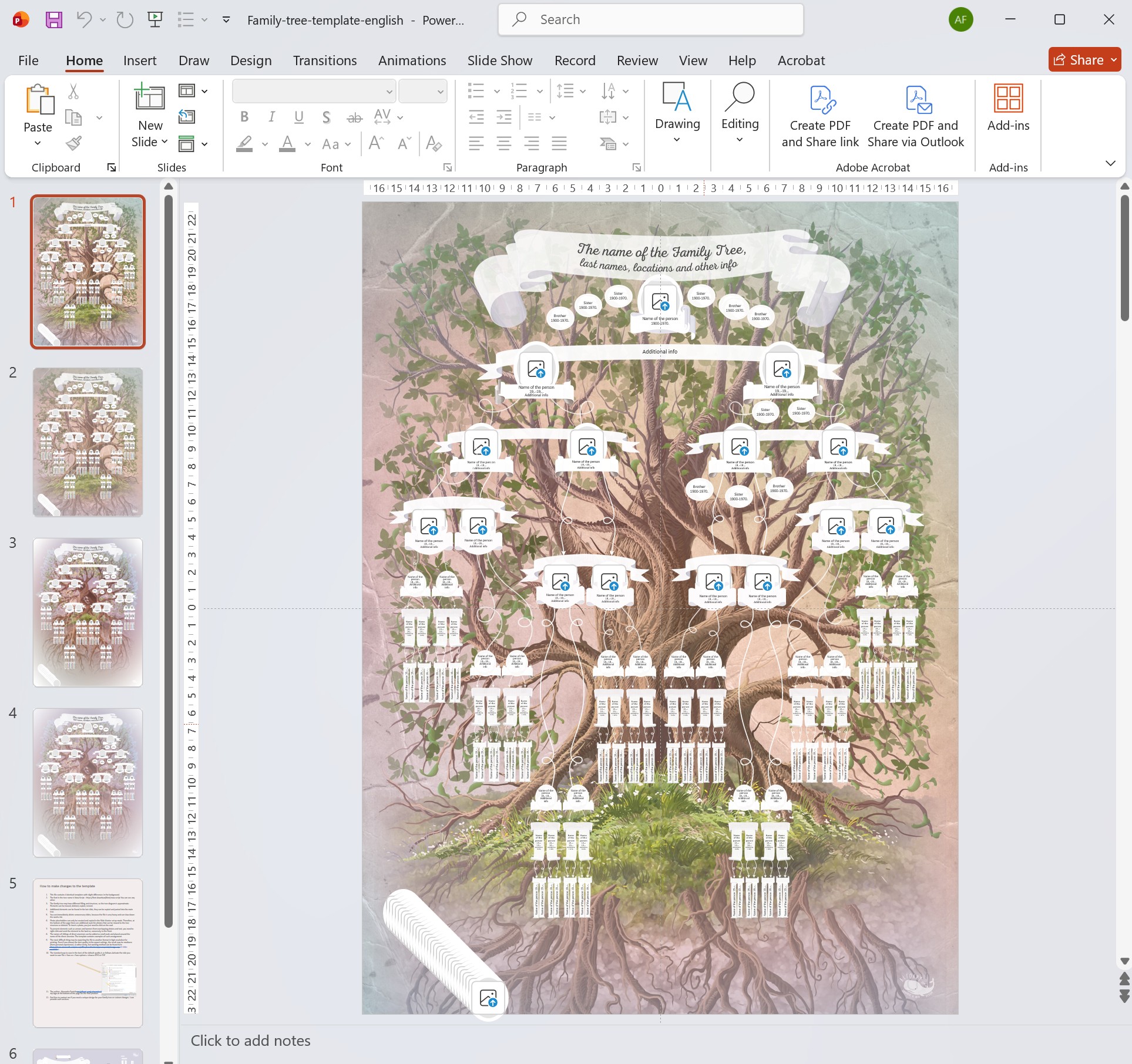Click Increase Font Size icon
1132x1064 pixels.
376,144
